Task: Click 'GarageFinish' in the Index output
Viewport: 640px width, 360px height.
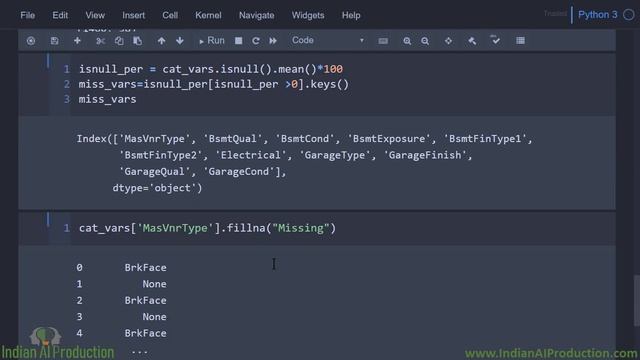Action: [425, 155]
